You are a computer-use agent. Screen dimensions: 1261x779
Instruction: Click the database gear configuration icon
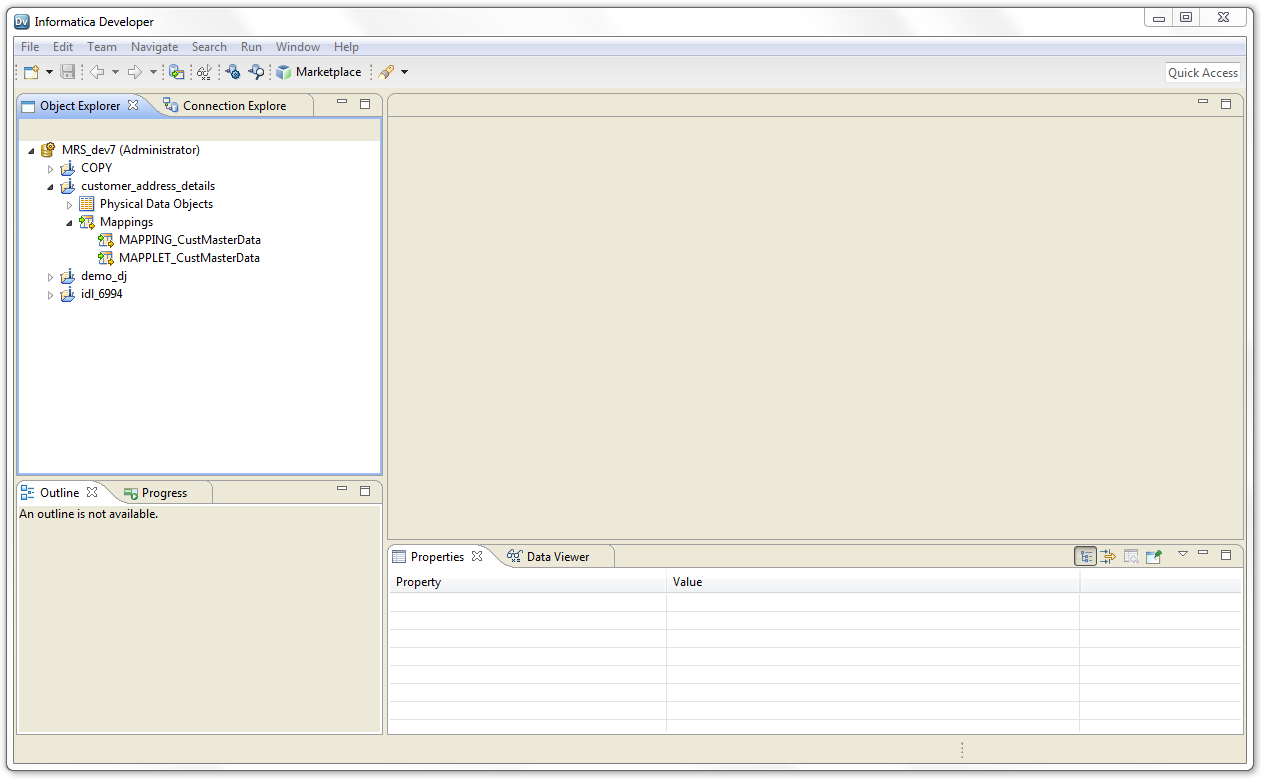pos(233,72)
